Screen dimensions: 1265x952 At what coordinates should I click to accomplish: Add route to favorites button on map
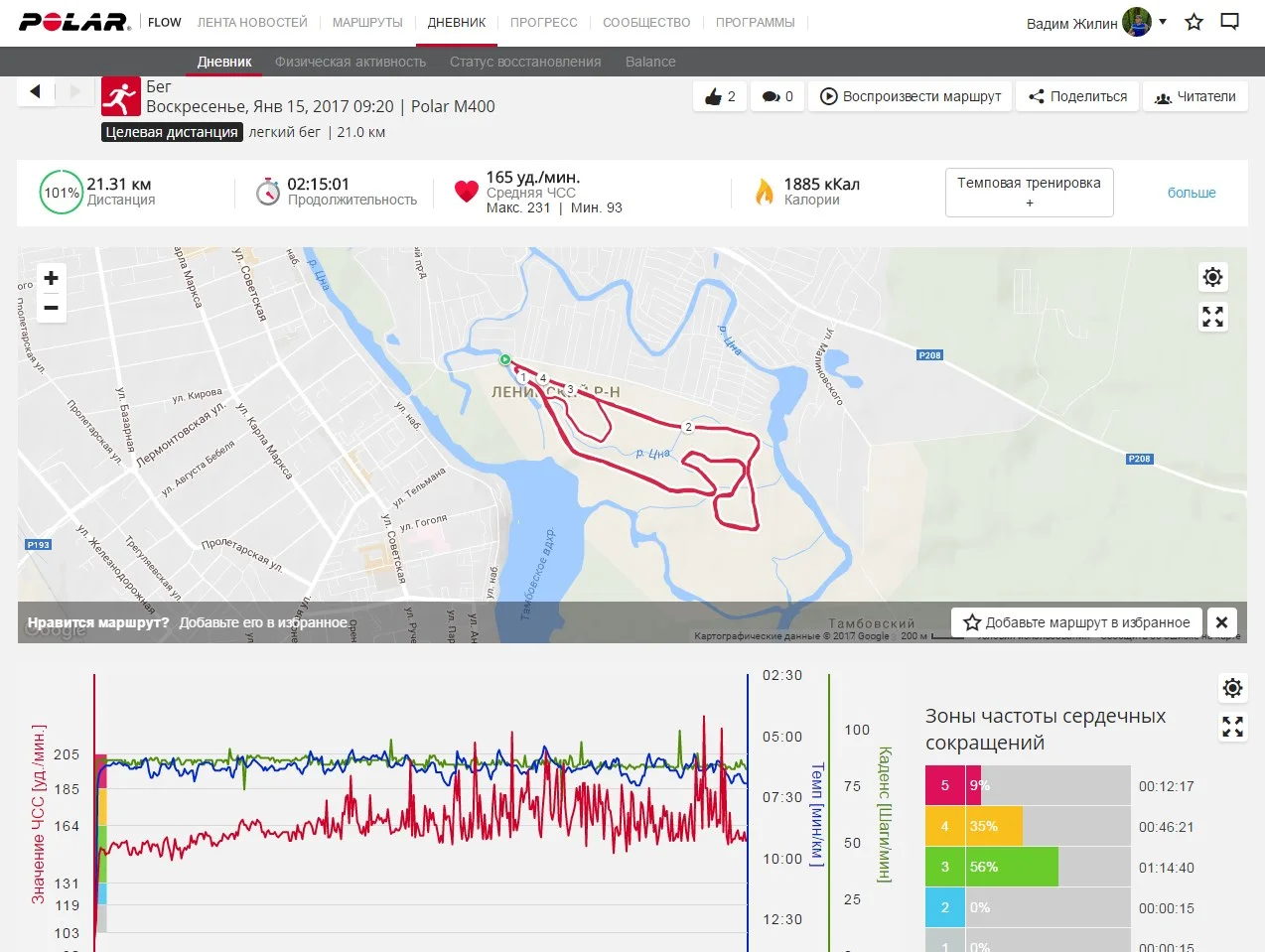point(1076,622)
